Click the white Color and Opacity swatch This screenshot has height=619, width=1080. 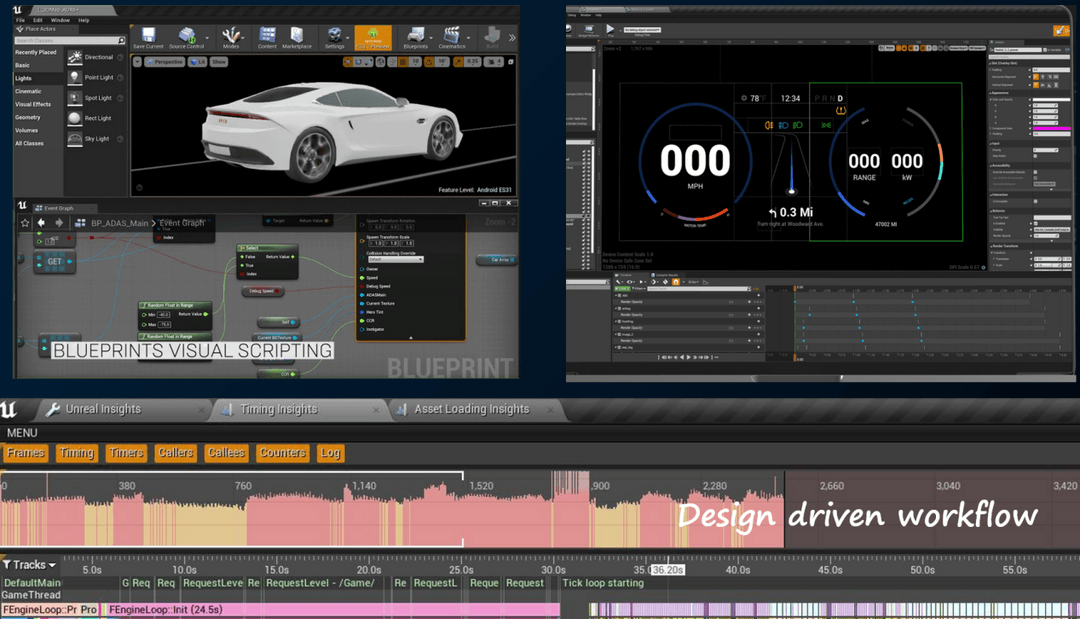click(1052, 99)
